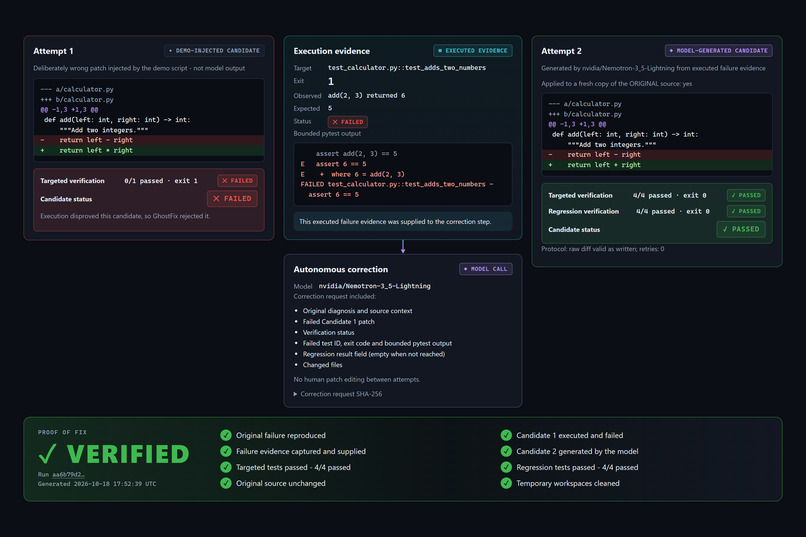Image resolution: width=806 pixels, height=537 pixels.
Task: Click 'Verification status' bullet
Action: (x=328, y=332)
